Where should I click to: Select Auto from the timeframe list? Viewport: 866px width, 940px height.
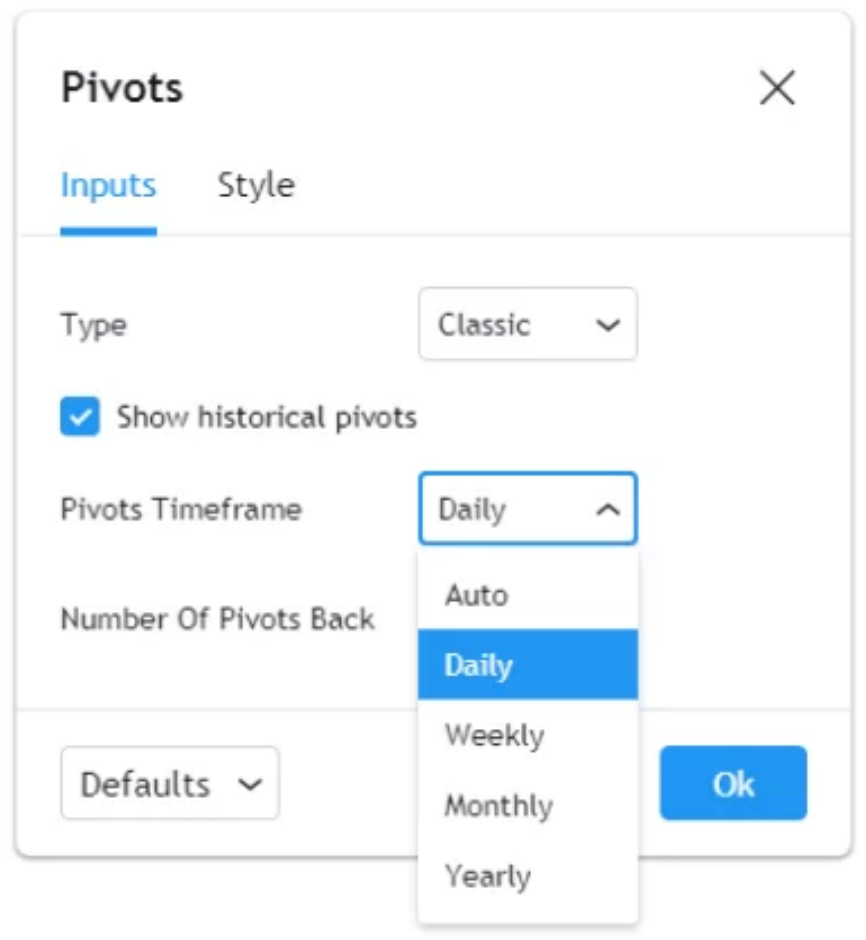477,595
